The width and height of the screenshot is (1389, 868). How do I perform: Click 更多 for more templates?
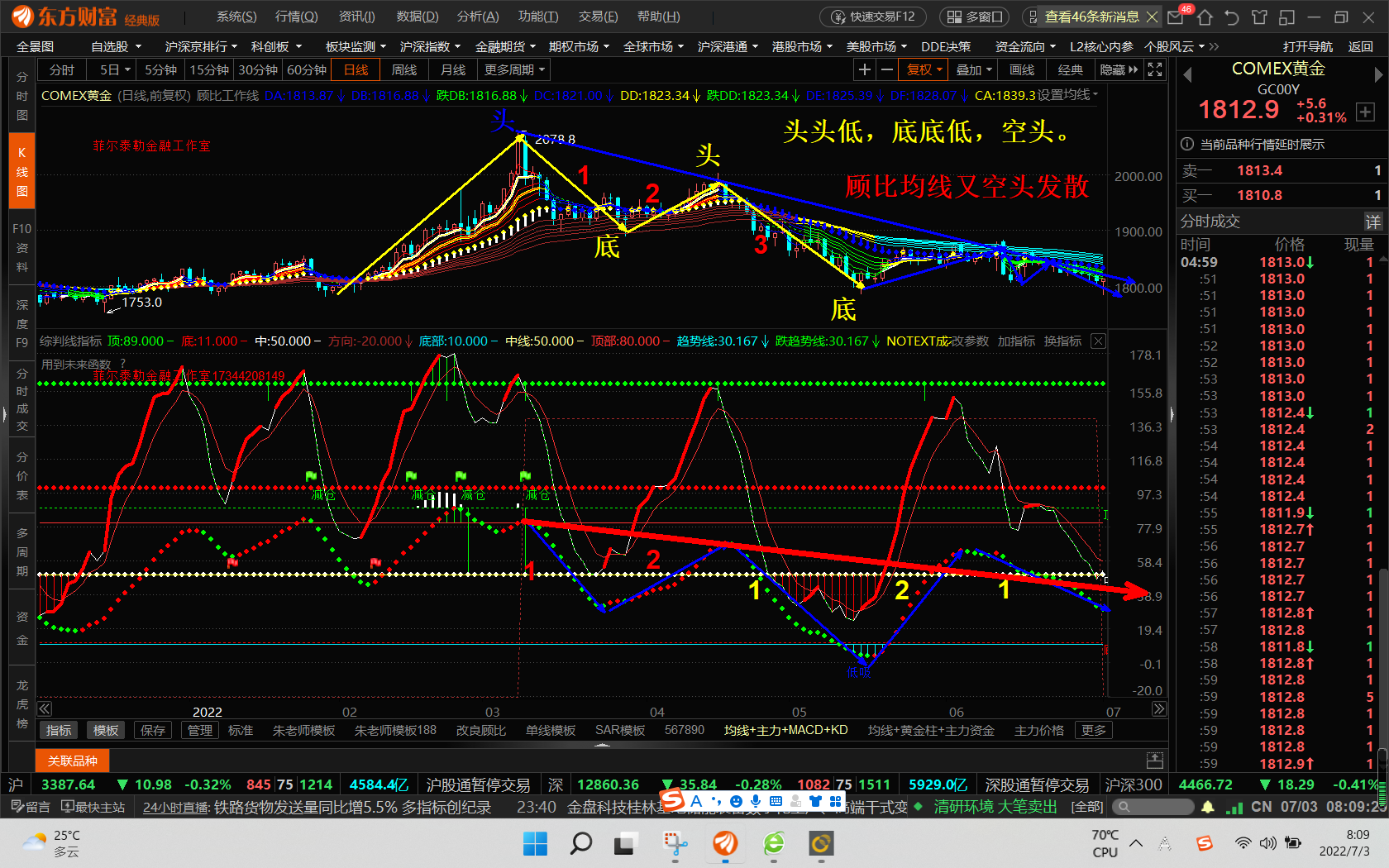point(1093,730)
